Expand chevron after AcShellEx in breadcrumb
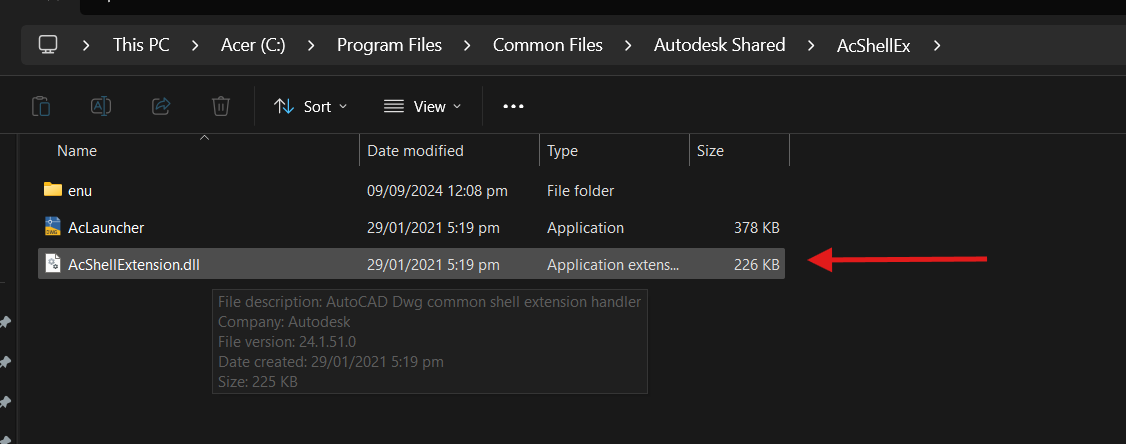The height and width of the screenshot is (444, 1126). tap(937, 45)
